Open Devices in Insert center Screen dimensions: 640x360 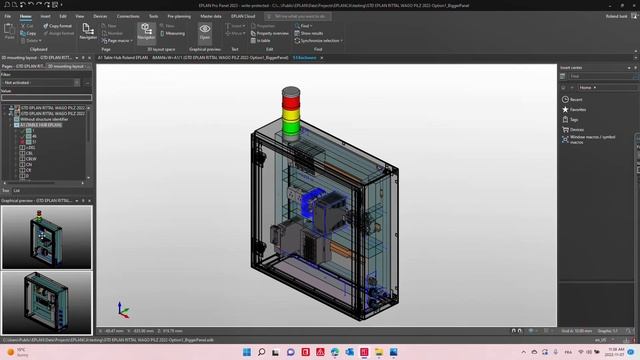point(573,129)
